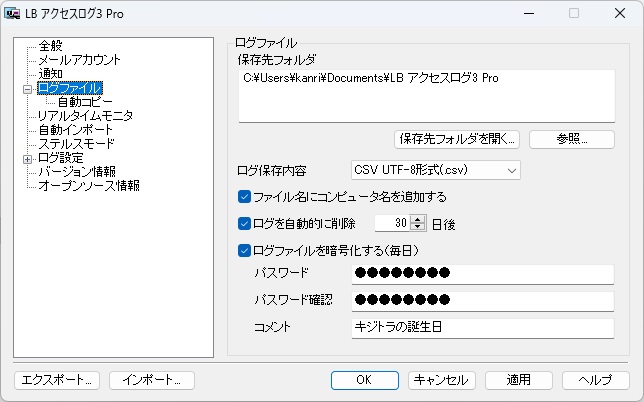Open バージョン情報 page
This screenshot has height=402, width=644.
pyautogui.click(x=77, y=172)
